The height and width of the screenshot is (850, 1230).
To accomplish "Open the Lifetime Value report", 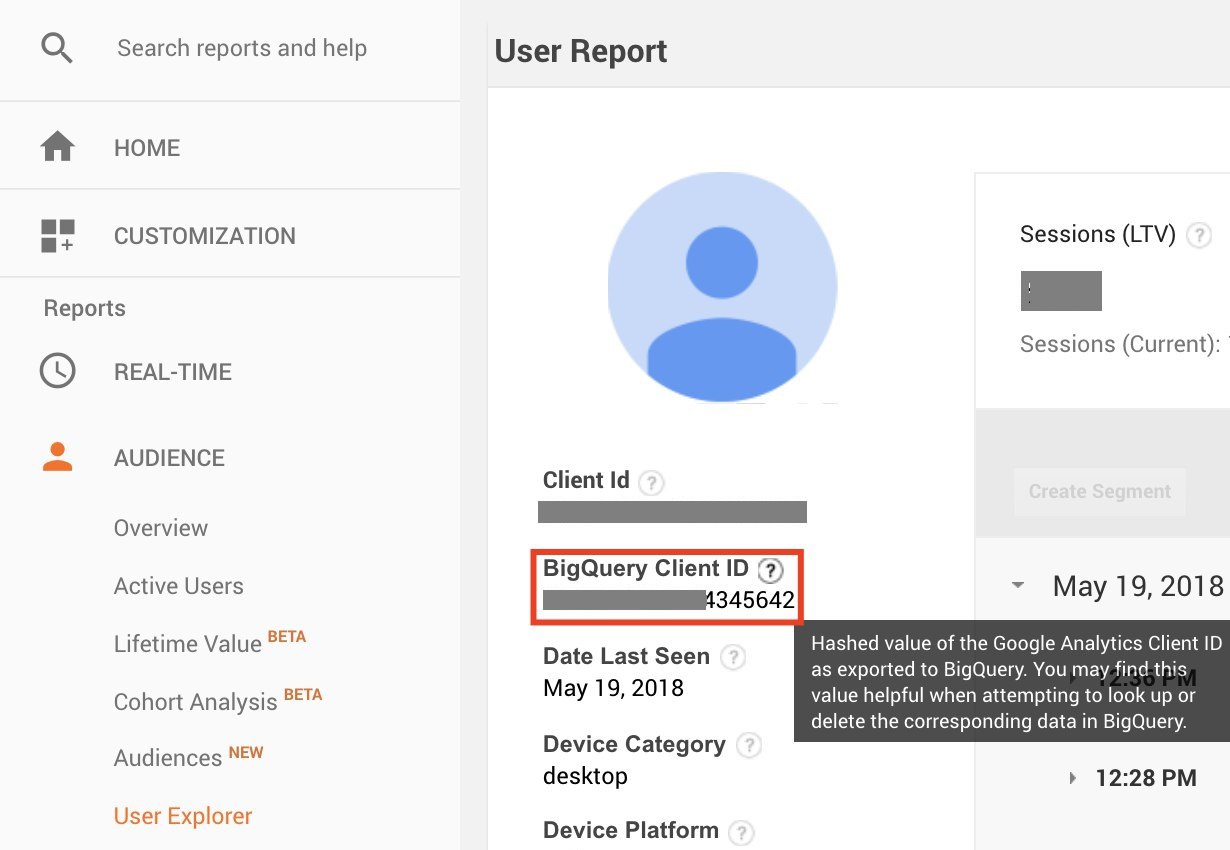I will click(x=188, y=644).
